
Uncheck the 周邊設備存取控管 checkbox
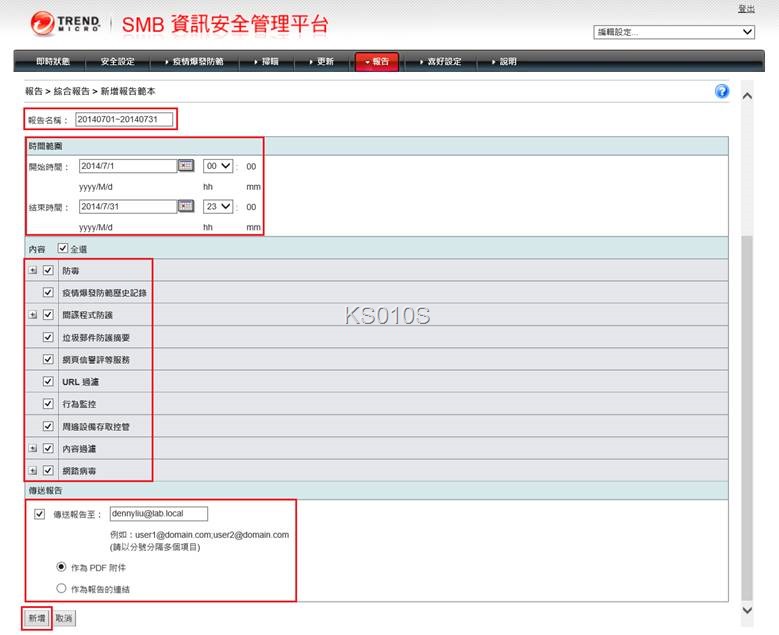[x=48, y=426]
